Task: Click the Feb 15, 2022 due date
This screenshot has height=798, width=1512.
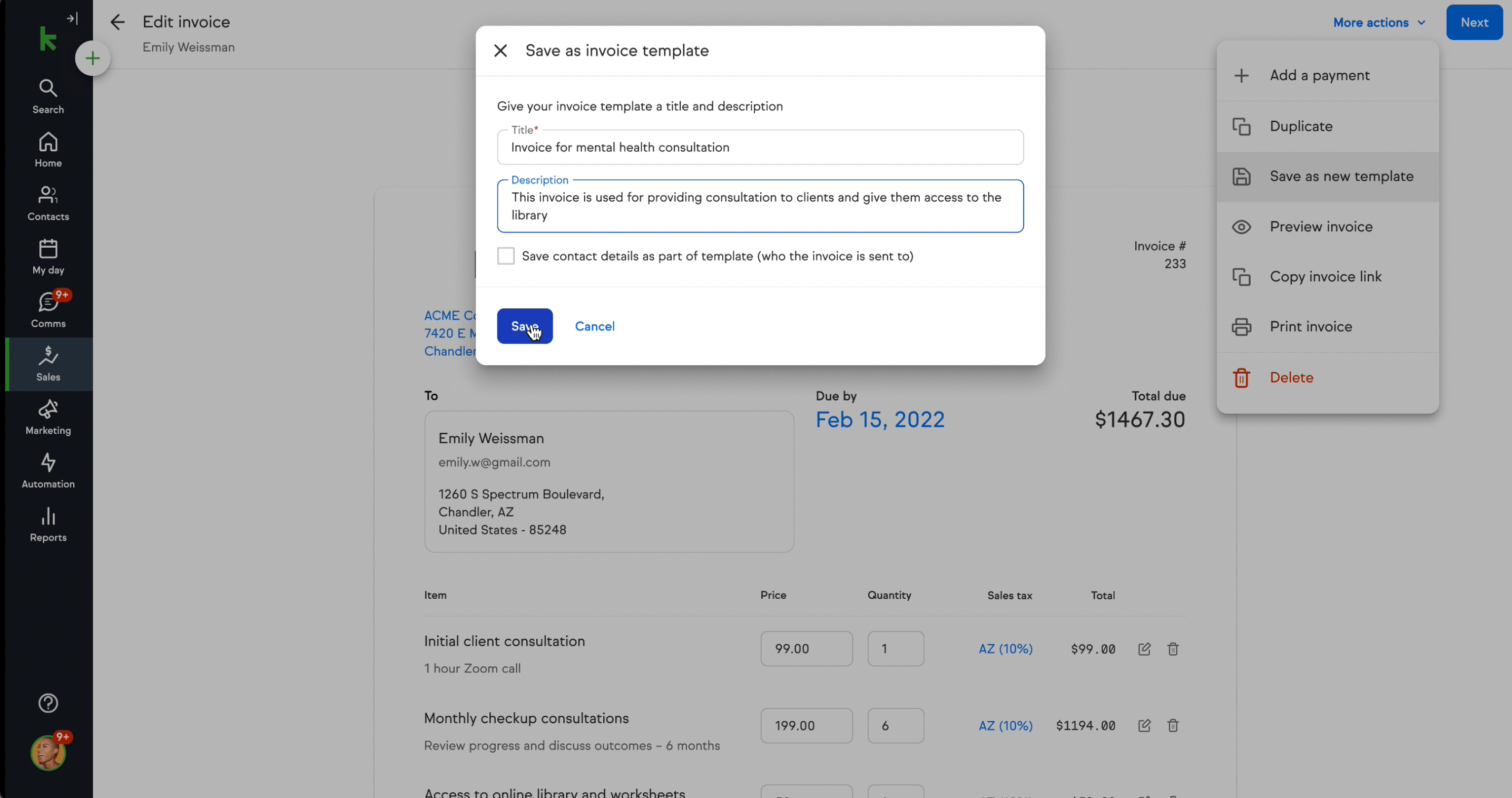Action: click(880, 420)
